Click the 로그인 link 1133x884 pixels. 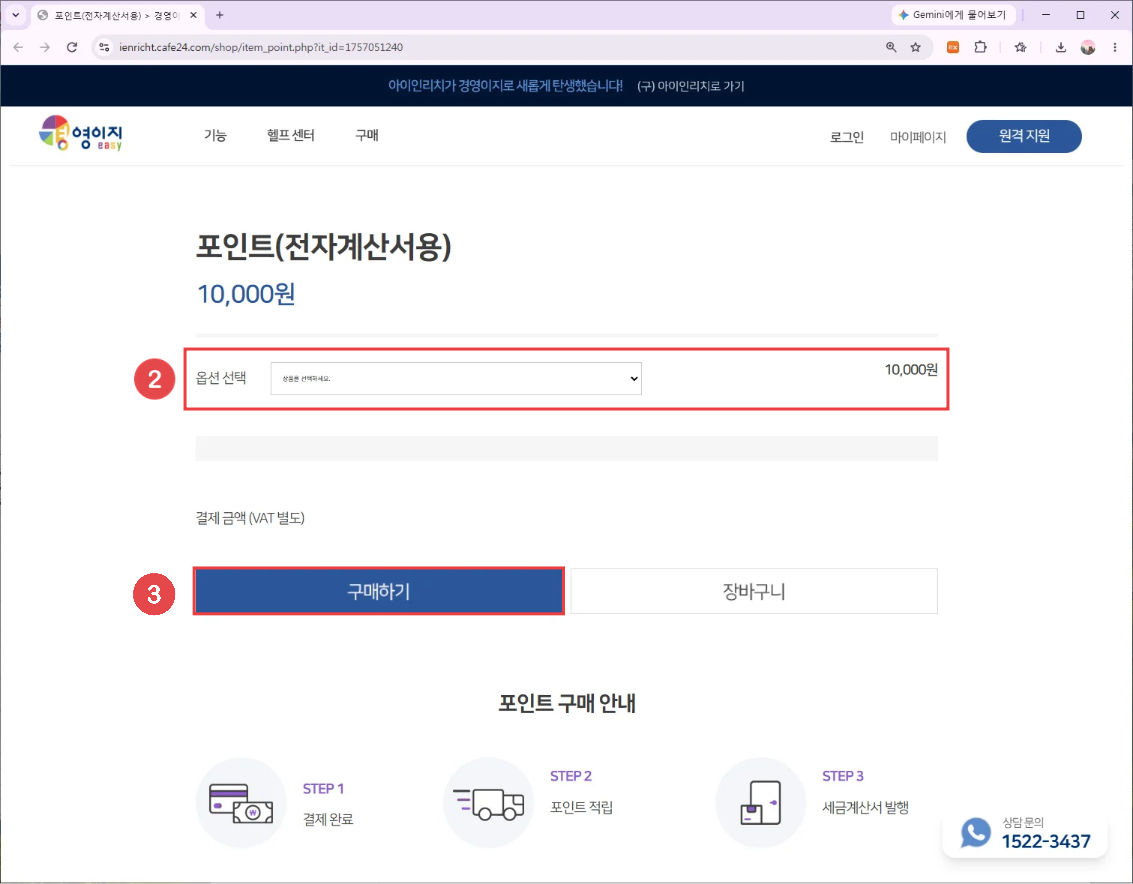tap(847, 137)
